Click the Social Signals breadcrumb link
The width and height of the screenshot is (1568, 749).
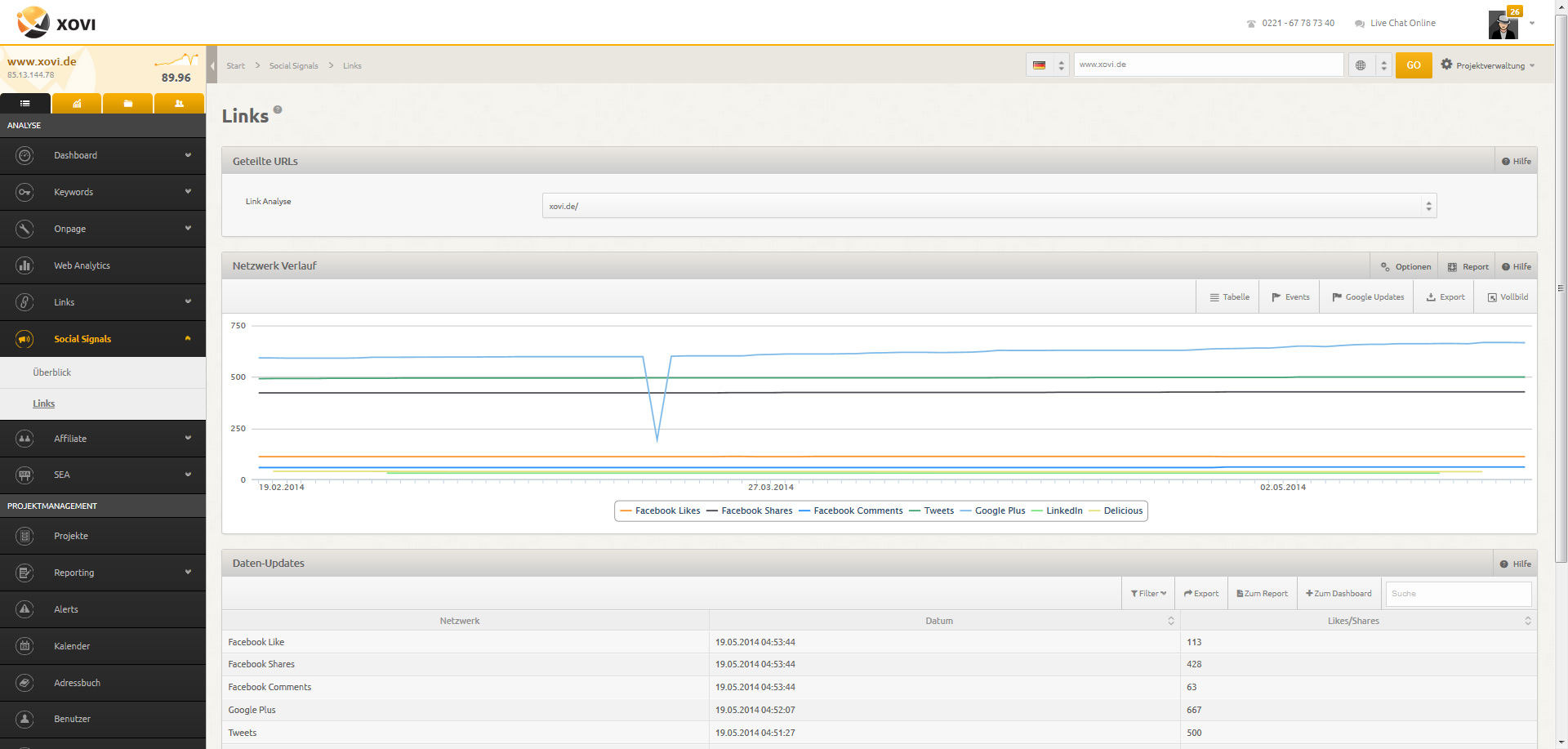click(x=294, y=66)
